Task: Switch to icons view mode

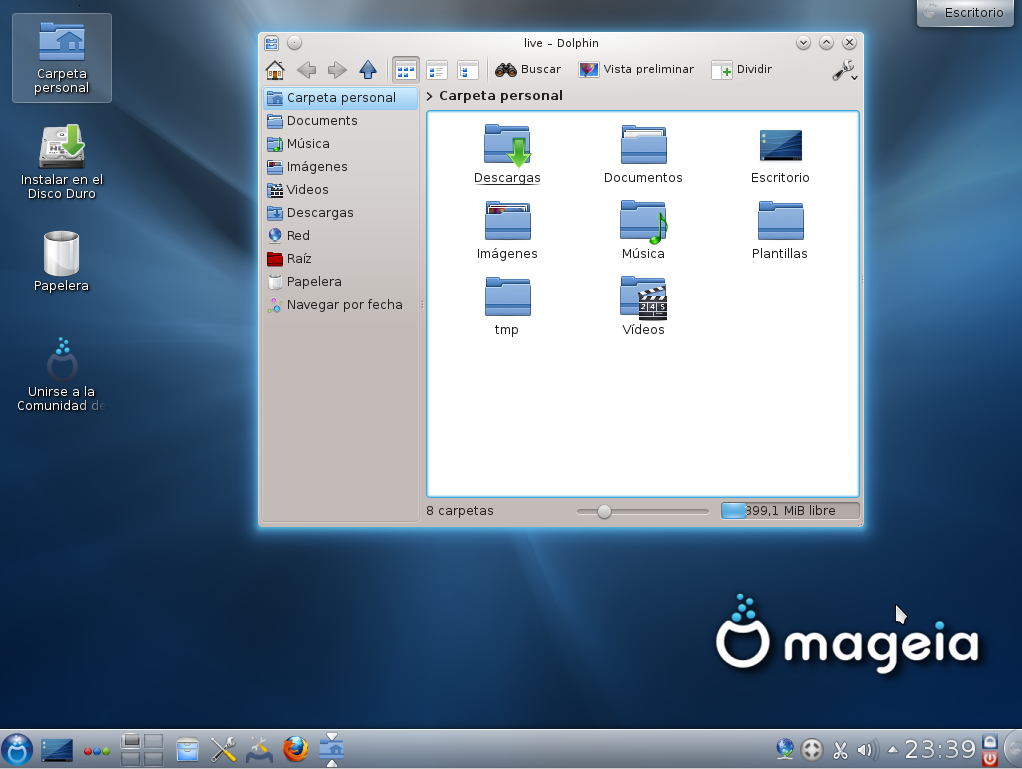Action: point(405,70)
